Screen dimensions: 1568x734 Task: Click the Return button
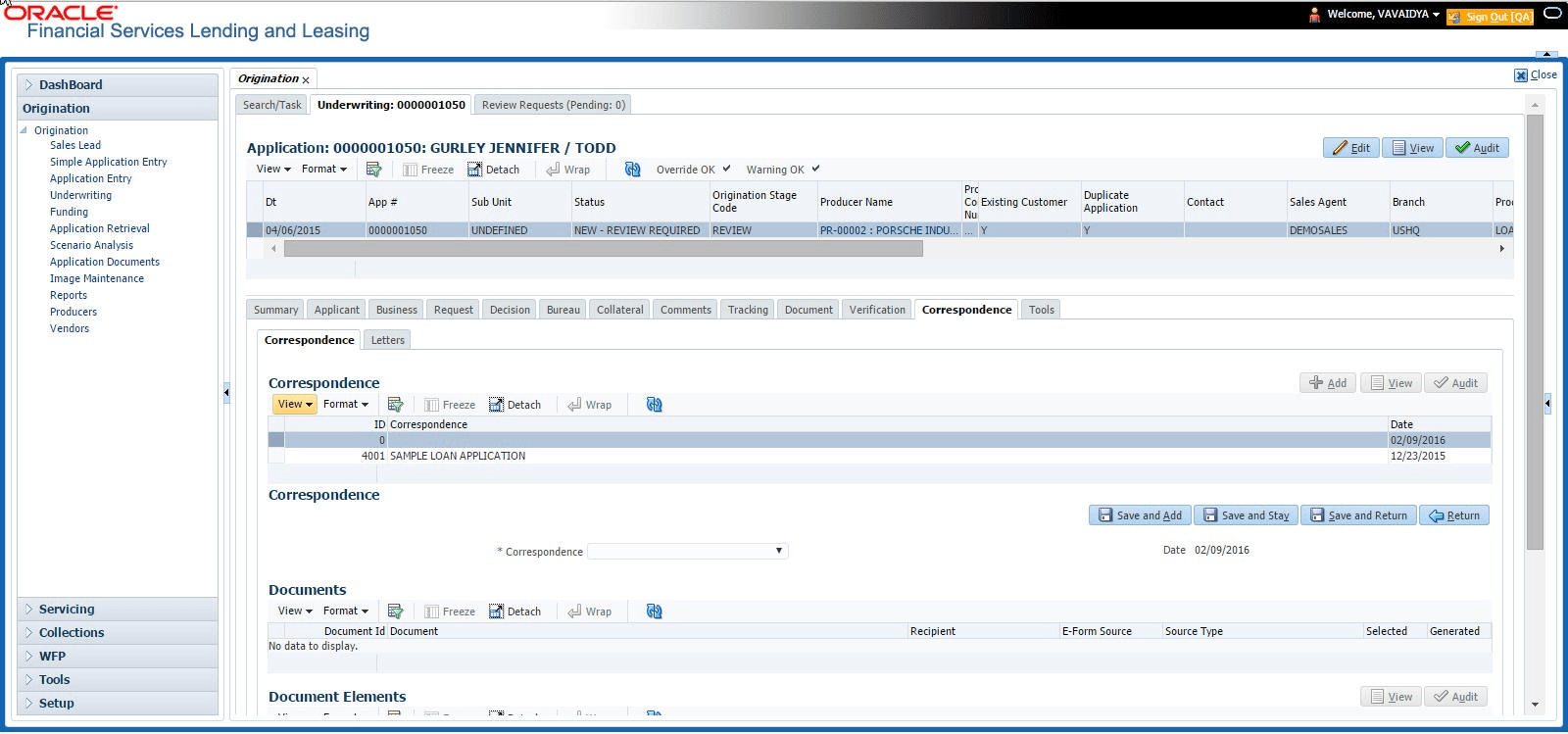[1454, 515]
